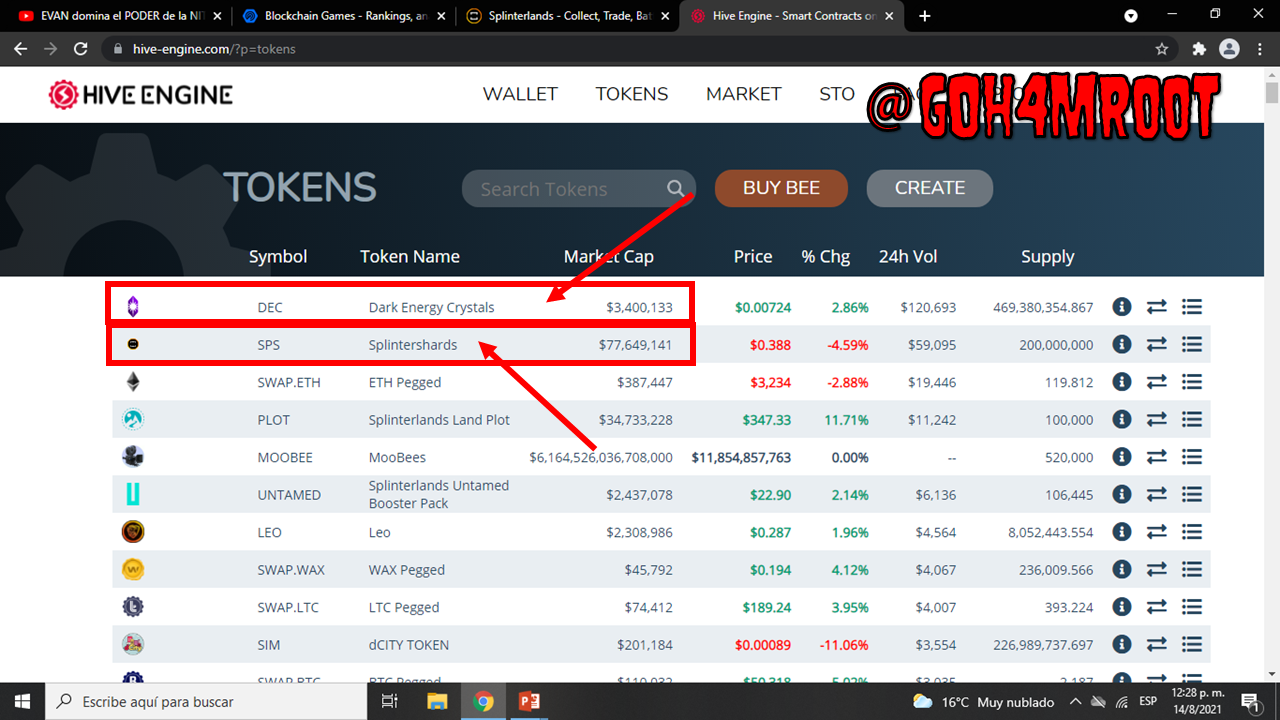
Task: Open info for SWAP.ETH token
Action: click(1122, 382)
